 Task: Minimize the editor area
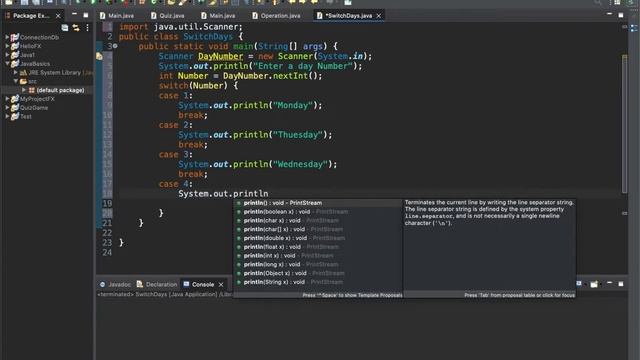click(x=609, y=14)
